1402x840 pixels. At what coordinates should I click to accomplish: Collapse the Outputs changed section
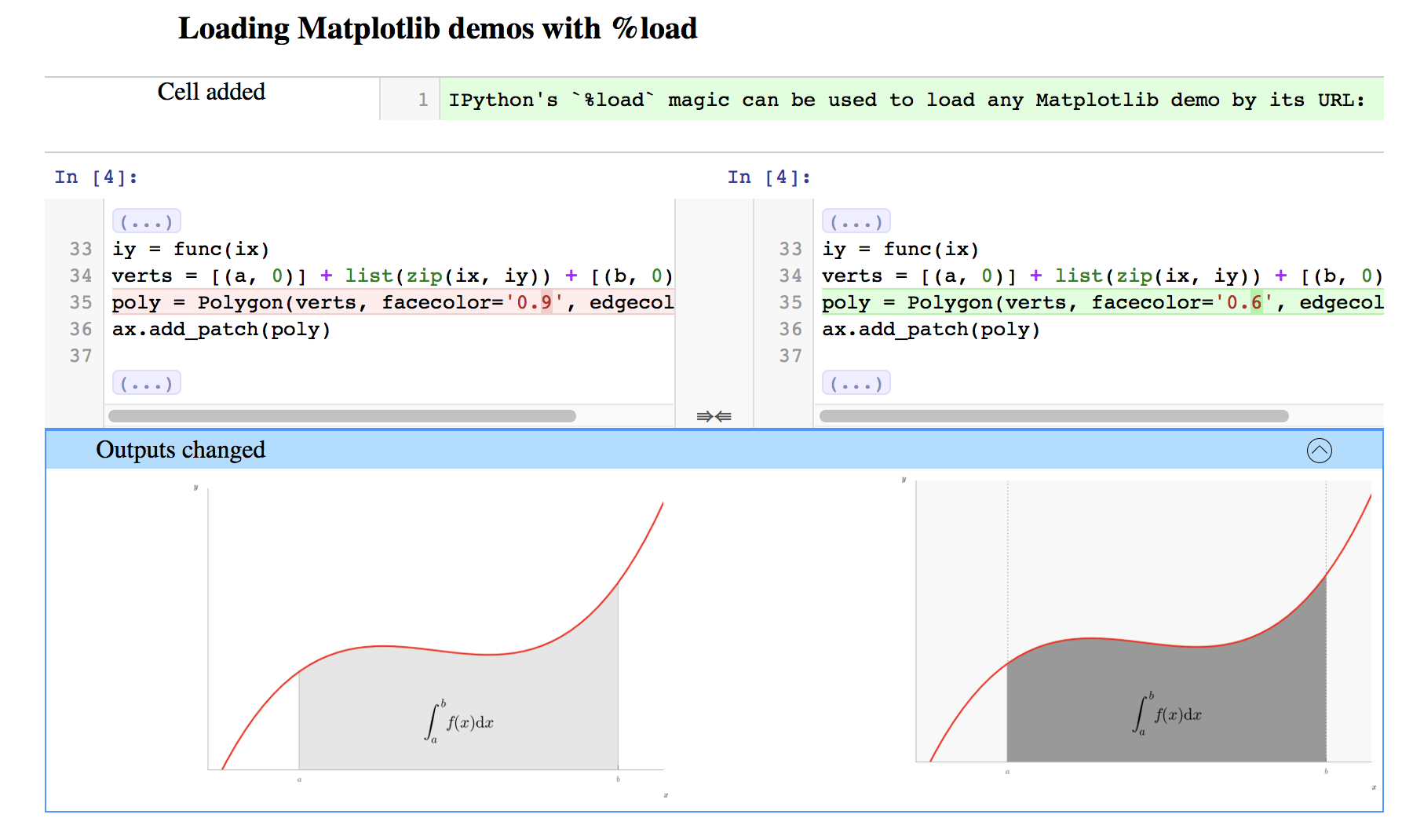point(1319,451)
